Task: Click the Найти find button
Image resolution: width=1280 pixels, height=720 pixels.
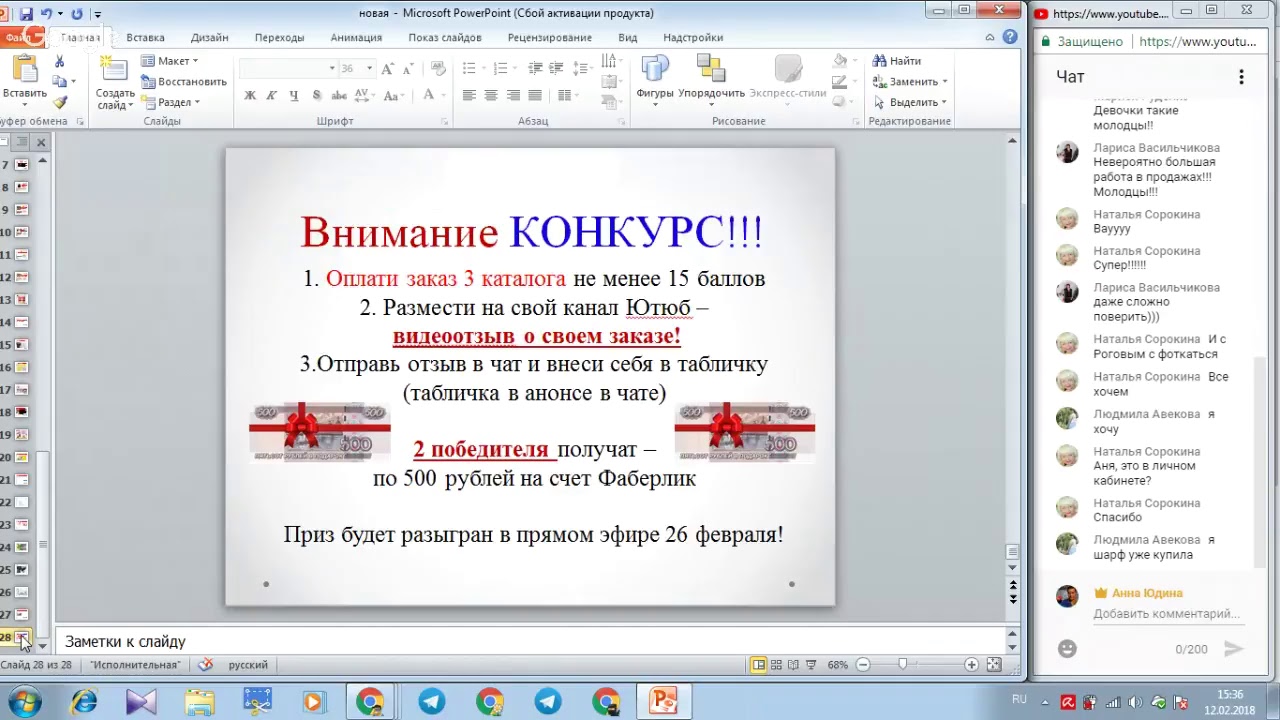Action: (x=897, y=61)
